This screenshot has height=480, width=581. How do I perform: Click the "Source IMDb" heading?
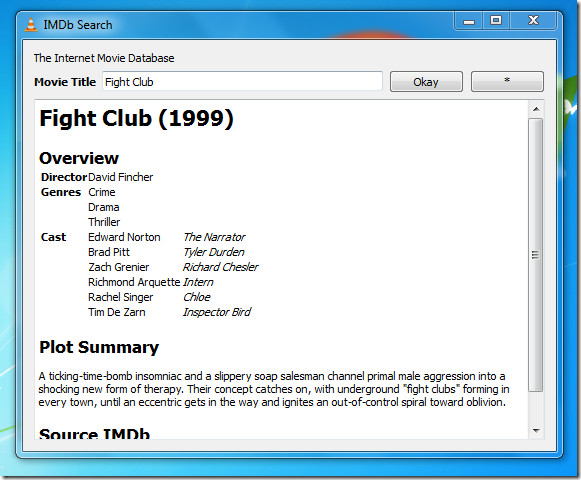coord(94,433)
